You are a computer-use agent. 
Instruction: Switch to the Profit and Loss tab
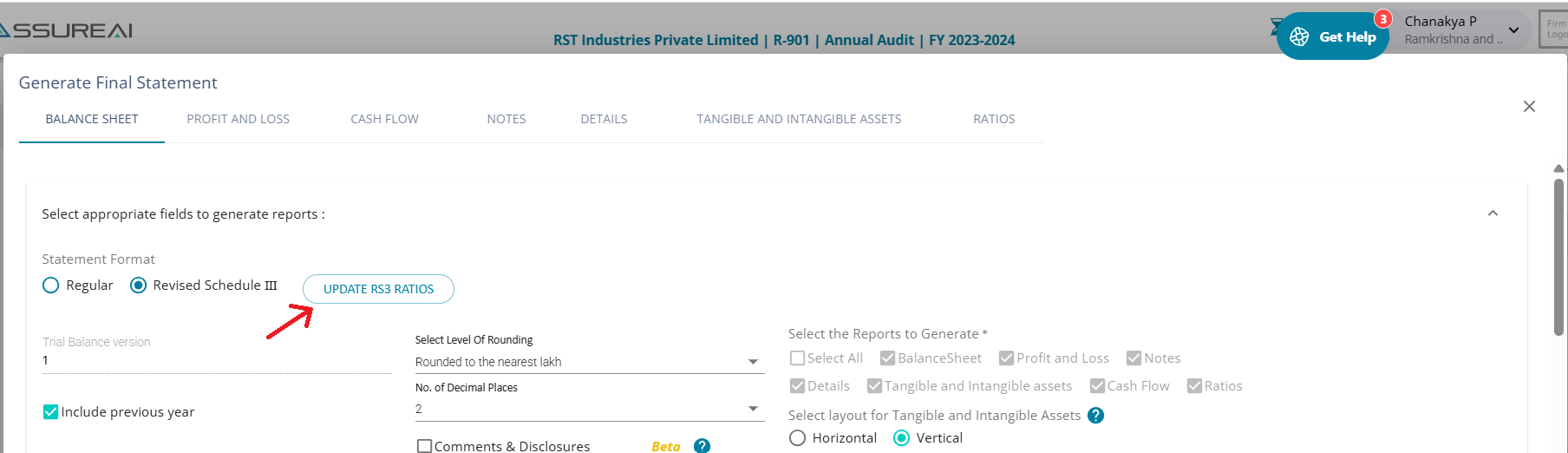pyautogui.click(x=238, y=119)
